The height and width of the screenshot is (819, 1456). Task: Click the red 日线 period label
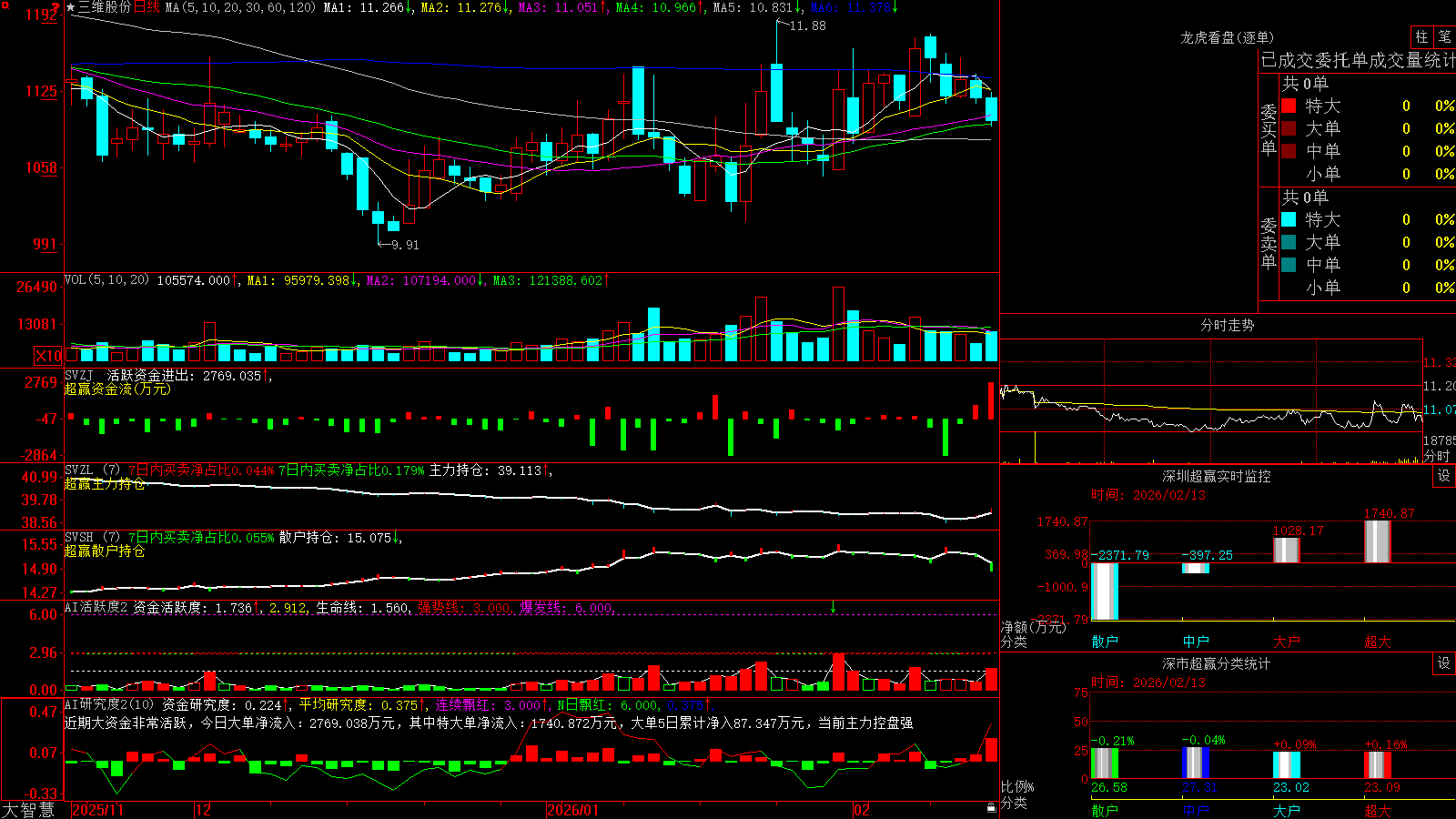click(x=147, y=7)
